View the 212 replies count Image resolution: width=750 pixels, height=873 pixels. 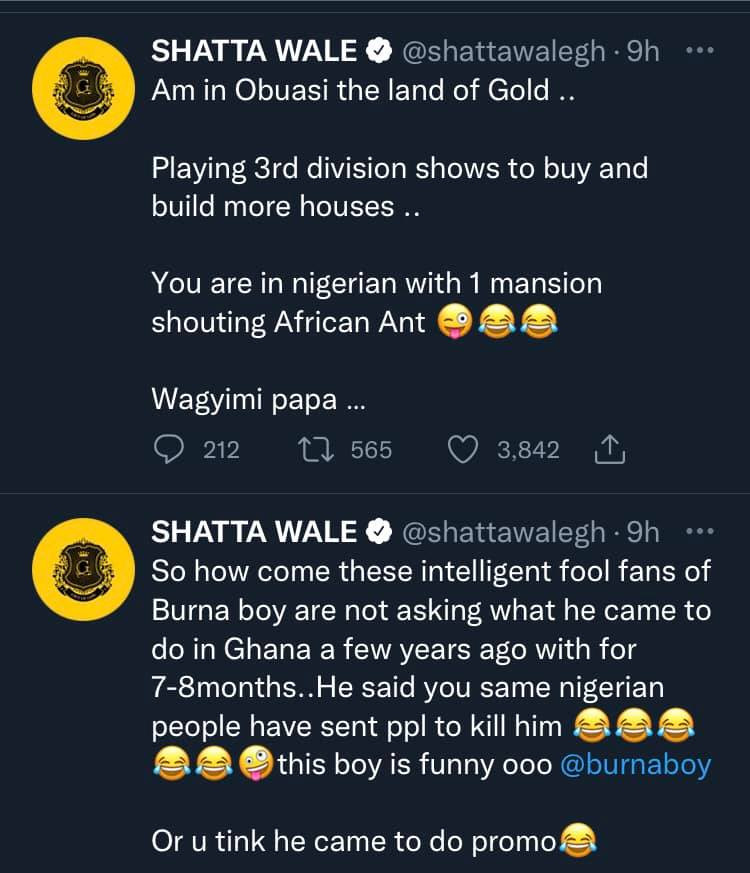[x=221, y=451]
